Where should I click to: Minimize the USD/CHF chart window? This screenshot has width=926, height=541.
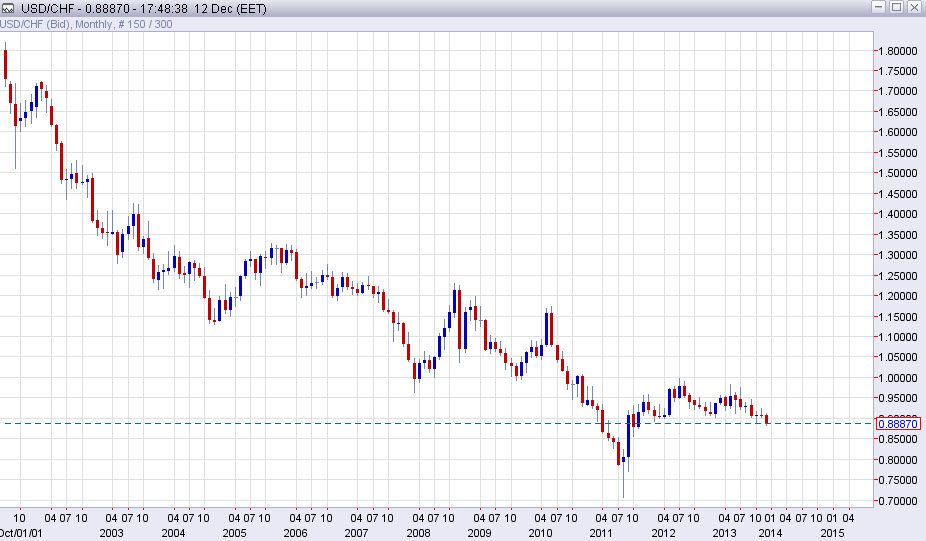point(879,8)
